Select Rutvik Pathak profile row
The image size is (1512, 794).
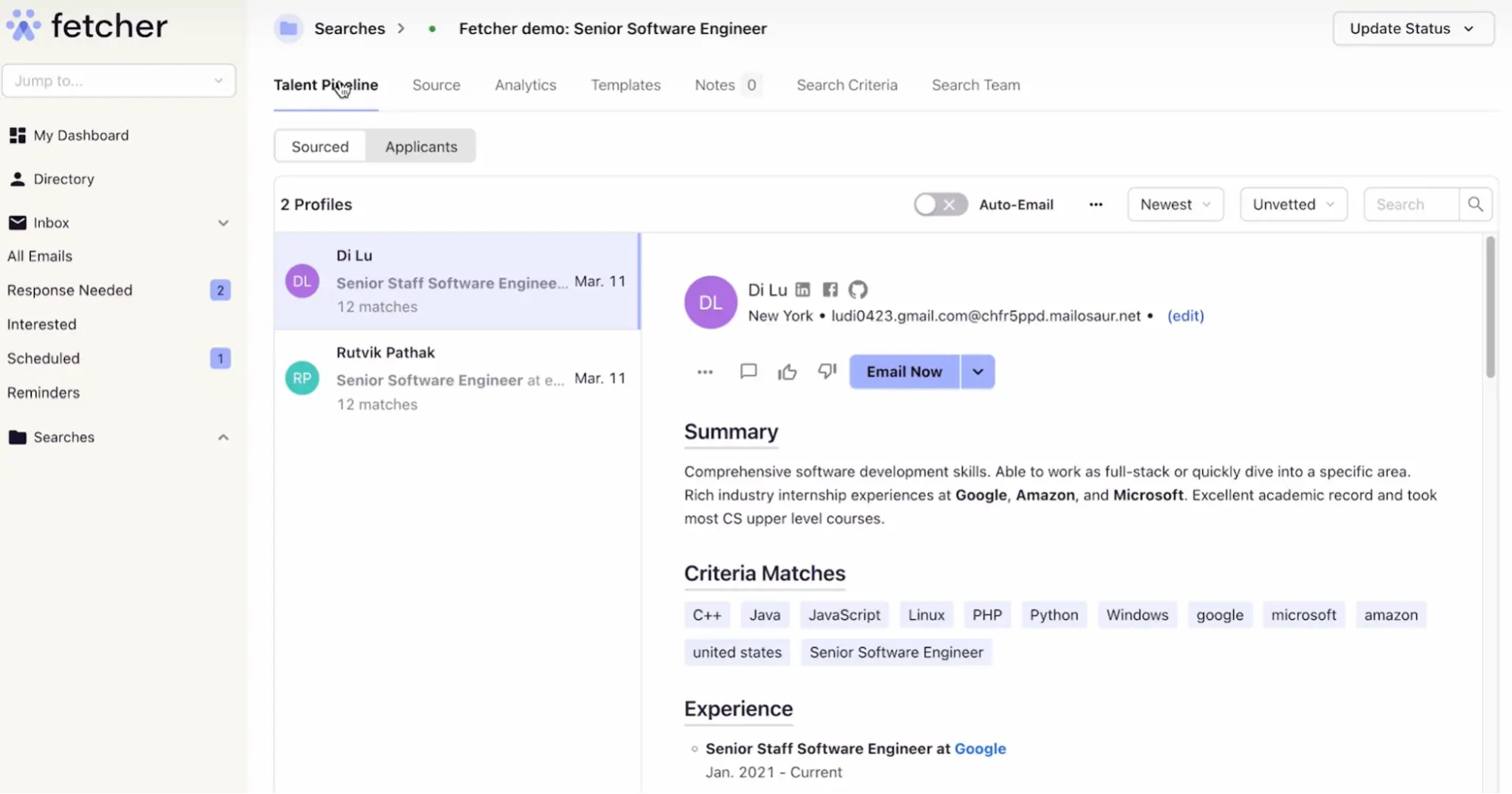pyautogui.click(x=457, y=378)
